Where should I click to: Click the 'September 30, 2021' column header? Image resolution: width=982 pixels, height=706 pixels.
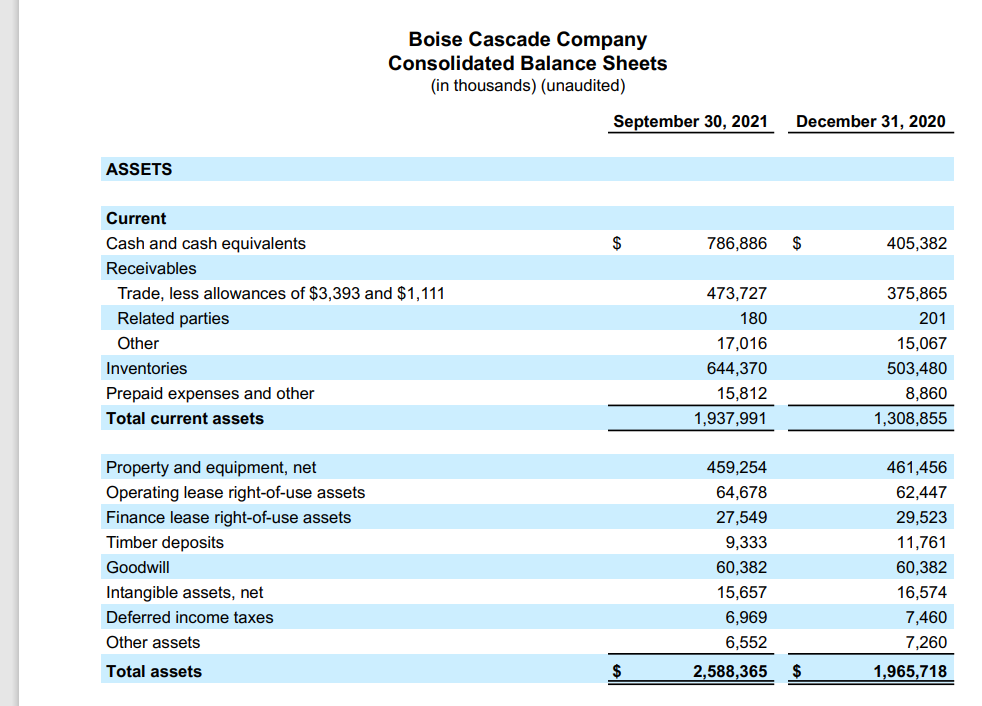(690, 122)
